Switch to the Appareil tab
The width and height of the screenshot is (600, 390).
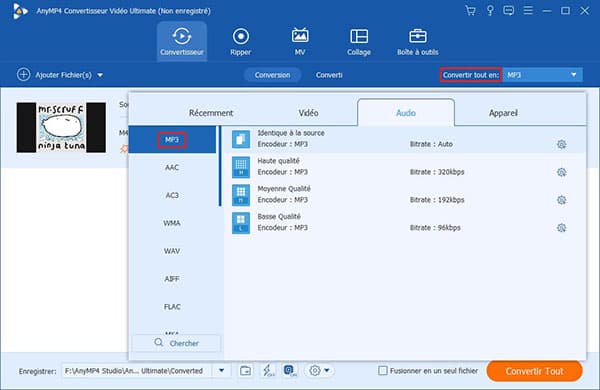coord(503,113)
